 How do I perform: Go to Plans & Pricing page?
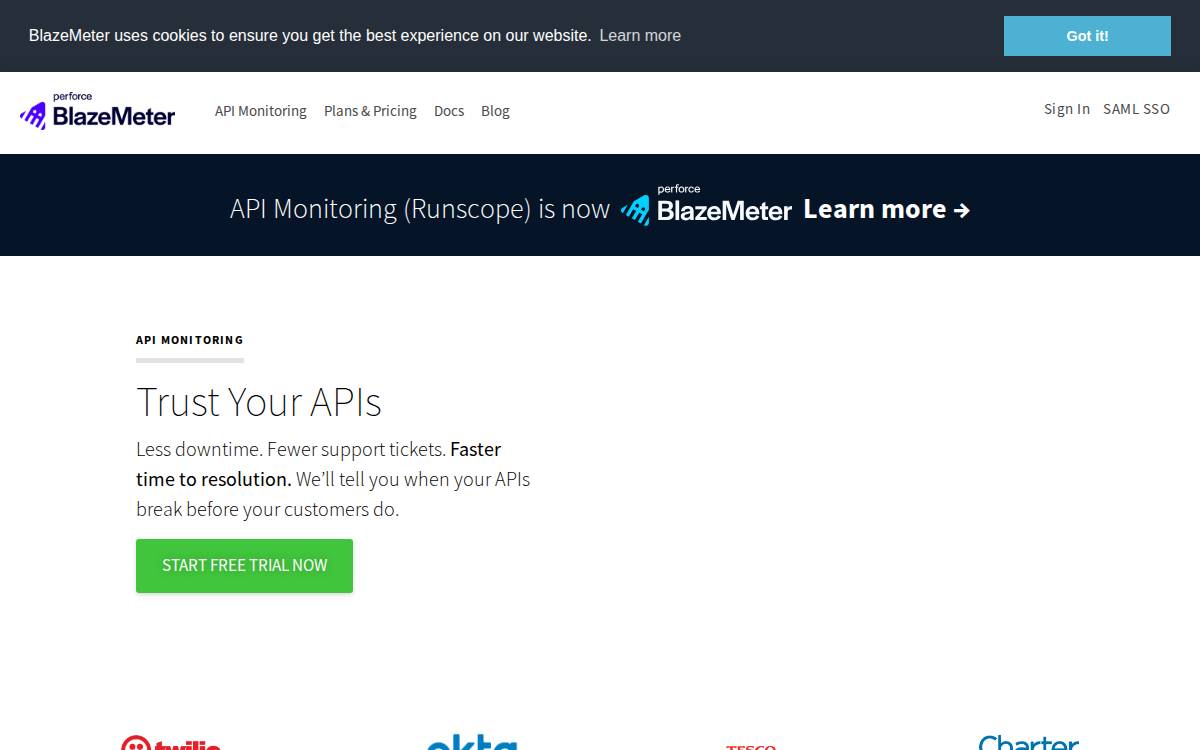(370, 111)
